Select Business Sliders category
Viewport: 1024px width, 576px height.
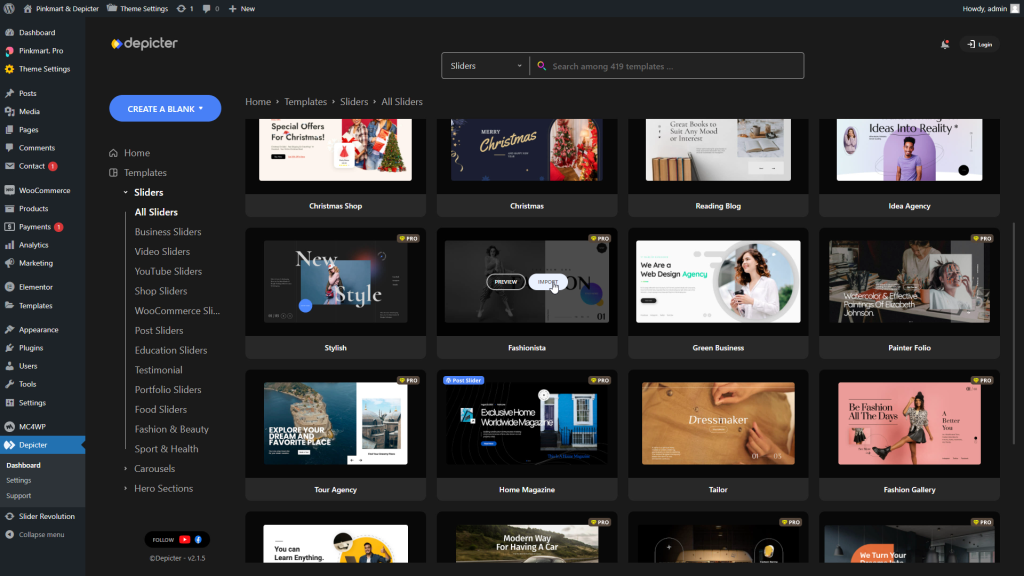pyautogui.click(x=168, y=232)
